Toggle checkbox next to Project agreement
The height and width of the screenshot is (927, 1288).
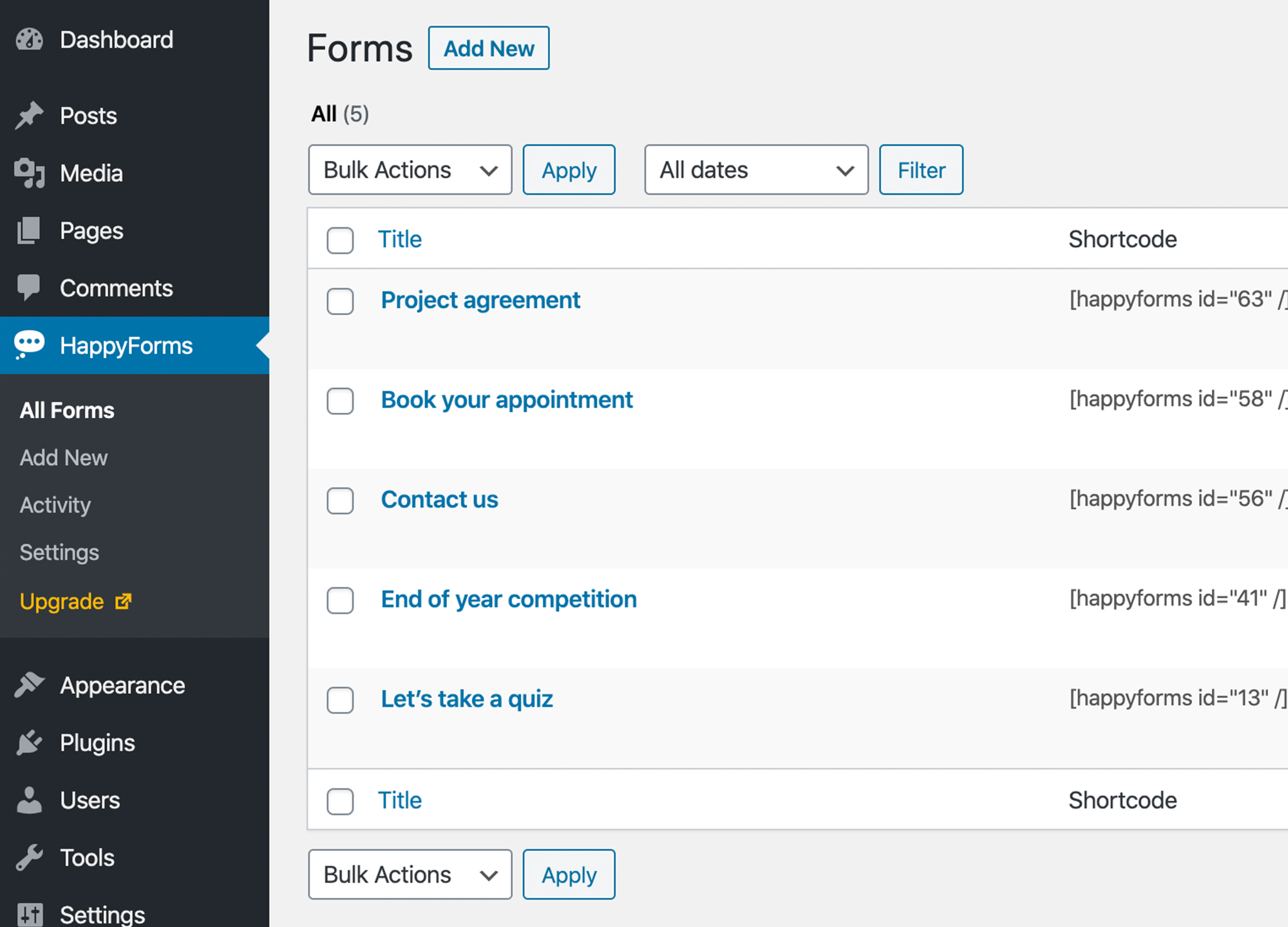click(339, 300)
